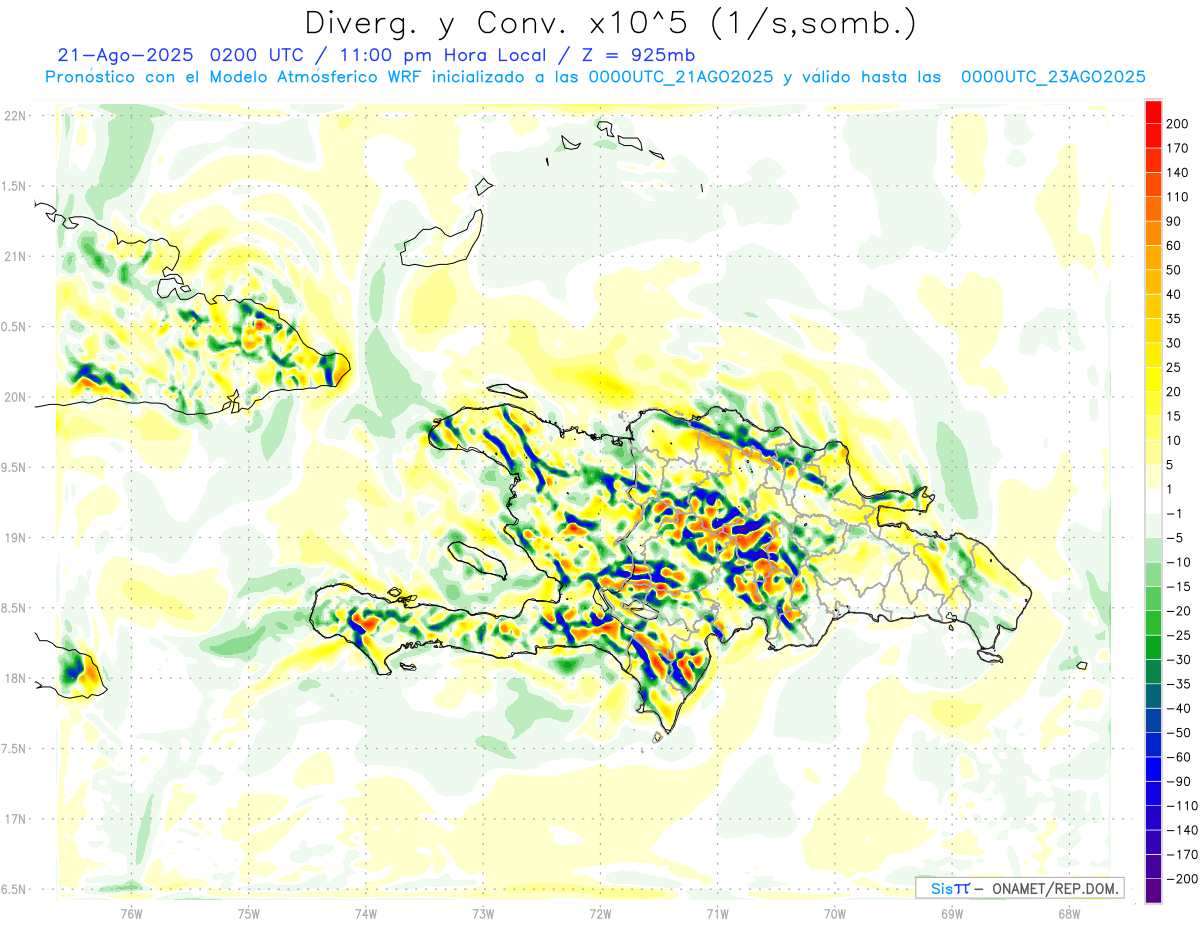The height and width of the screenshot is (927, 1200).
Task: Click the positive '60' color bar value
Action: [1175, 246]
